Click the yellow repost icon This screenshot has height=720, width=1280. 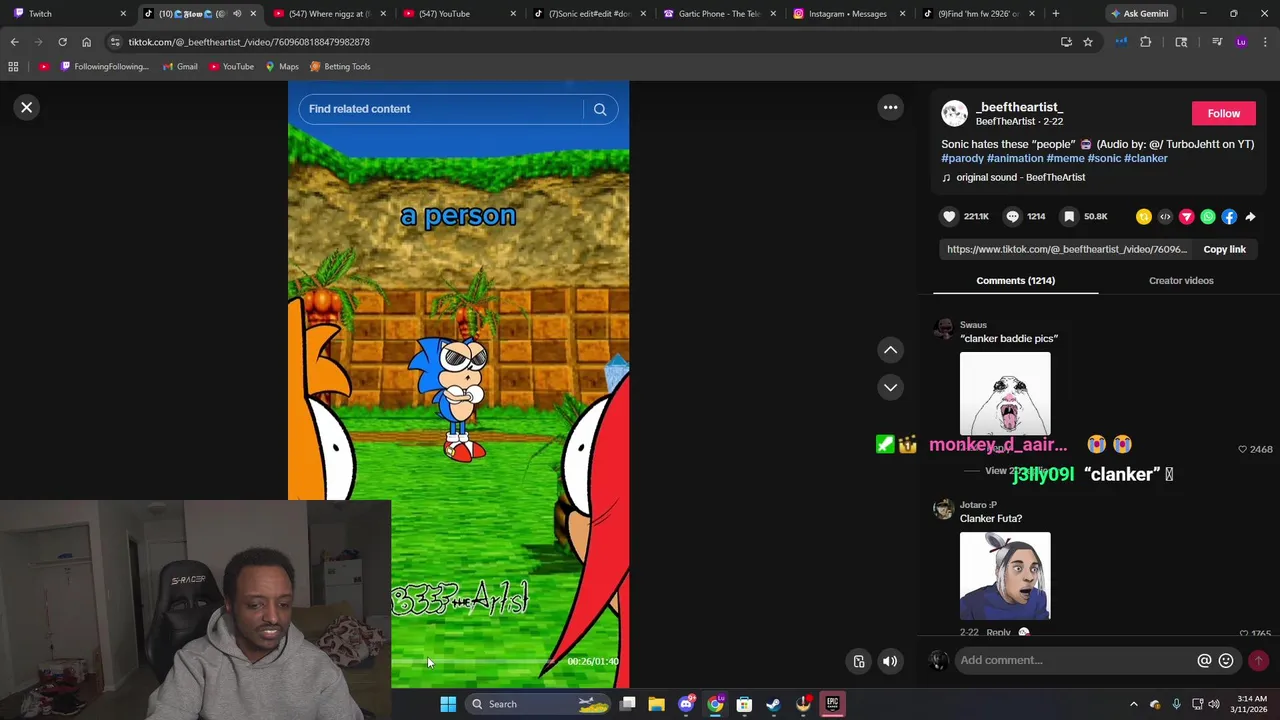coord(1144,217)
